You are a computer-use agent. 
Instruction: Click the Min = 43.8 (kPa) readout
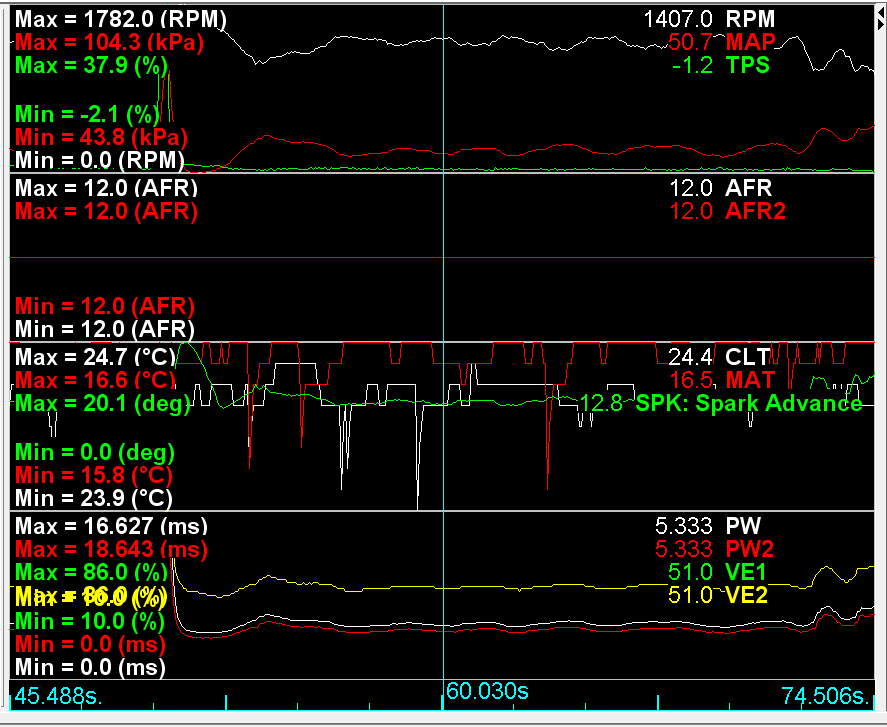(x=102, y=137)
